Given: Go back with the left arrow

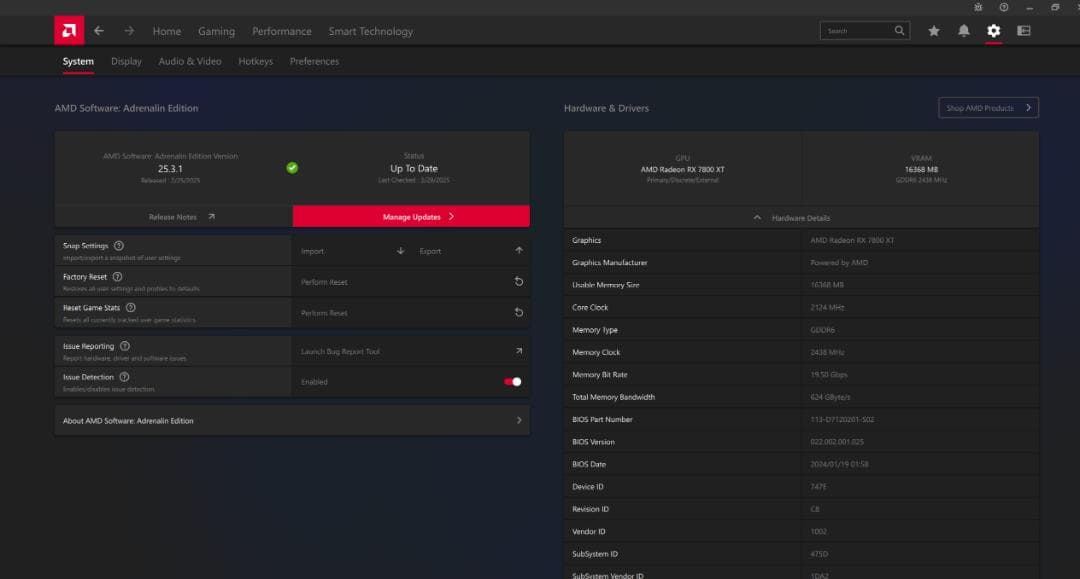Looking at the screenshot, I should click(x=98, y=31).
